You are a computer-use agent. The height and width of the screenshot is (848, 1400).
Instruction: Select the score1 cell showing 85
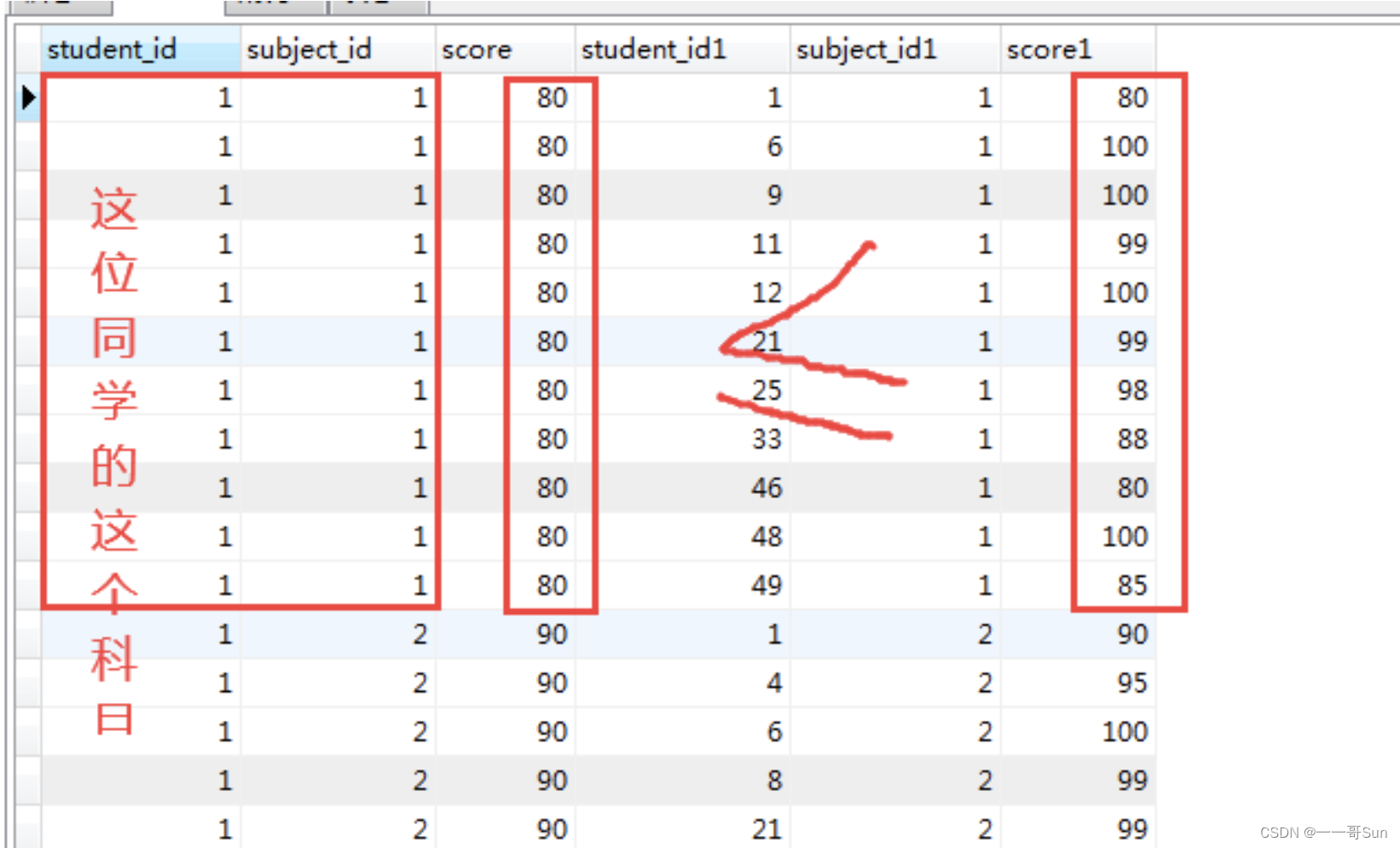[x=1078, y=584]
